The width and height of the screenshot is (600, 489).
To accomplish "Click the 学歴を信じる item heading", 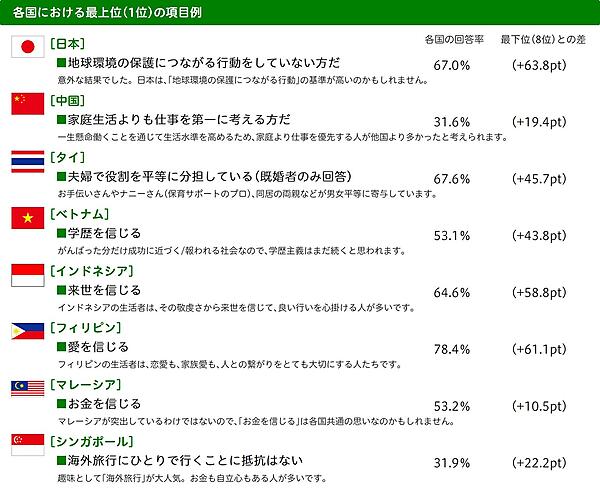I will point(104,233).
